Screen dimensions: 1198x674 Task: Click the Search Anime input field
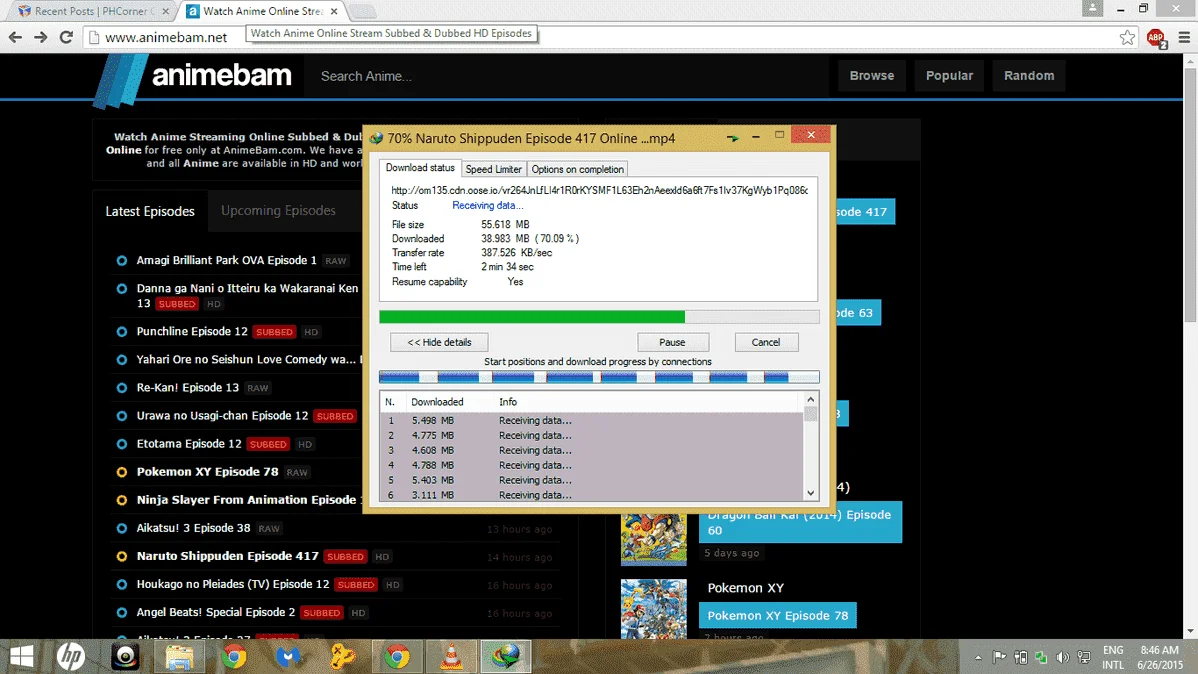(565, 76)
